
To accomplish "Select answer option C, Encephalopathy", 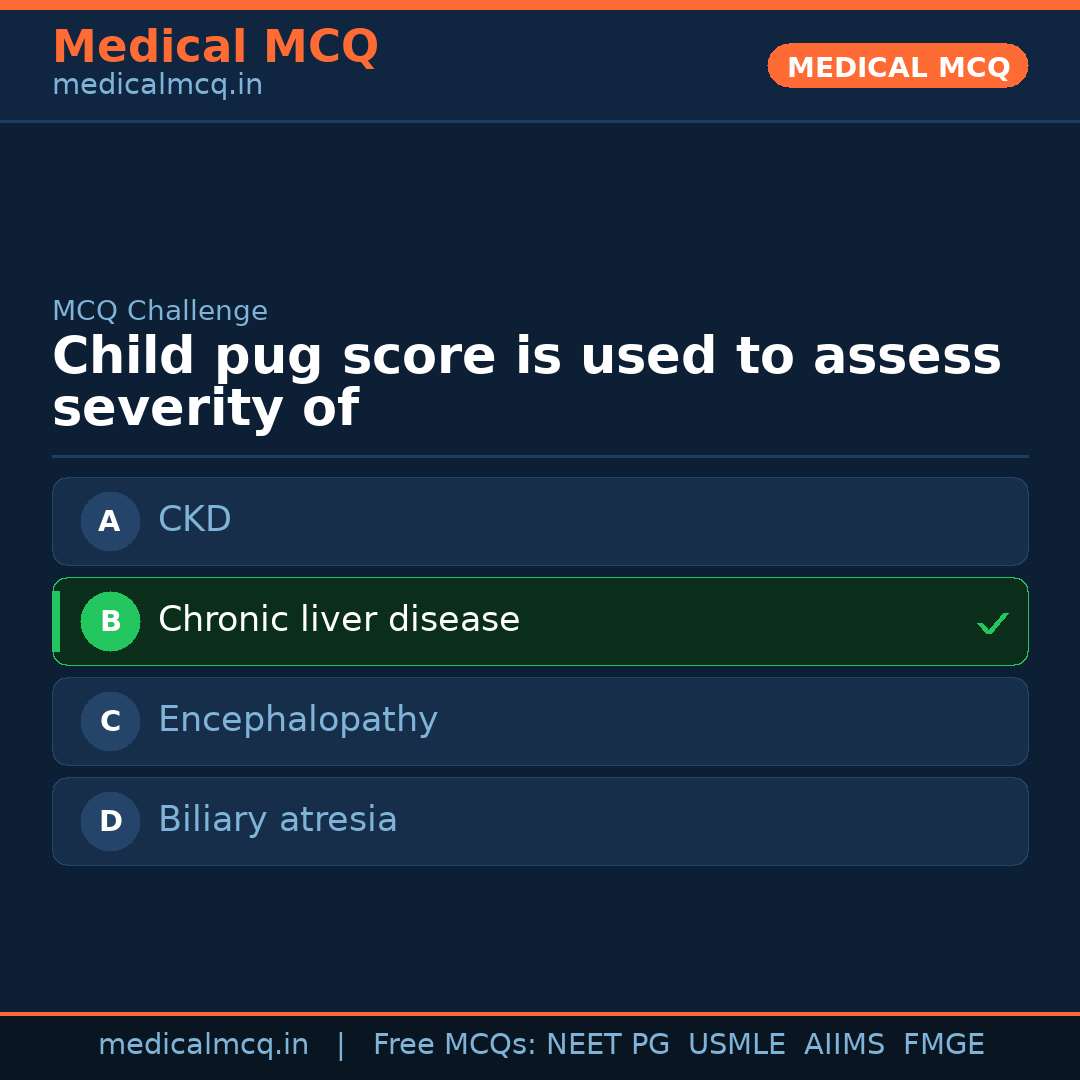I will 540,721.
